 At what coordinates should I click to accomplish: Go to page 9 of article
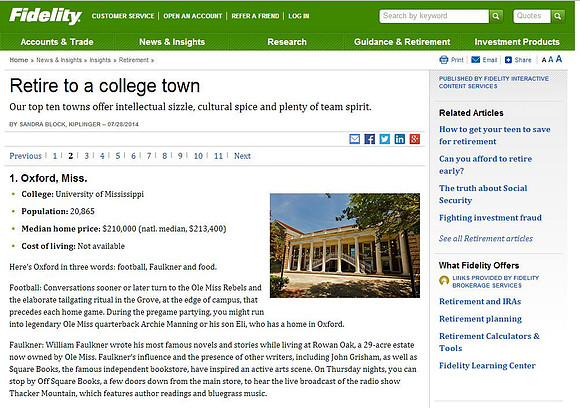click(x=180, y=156)
